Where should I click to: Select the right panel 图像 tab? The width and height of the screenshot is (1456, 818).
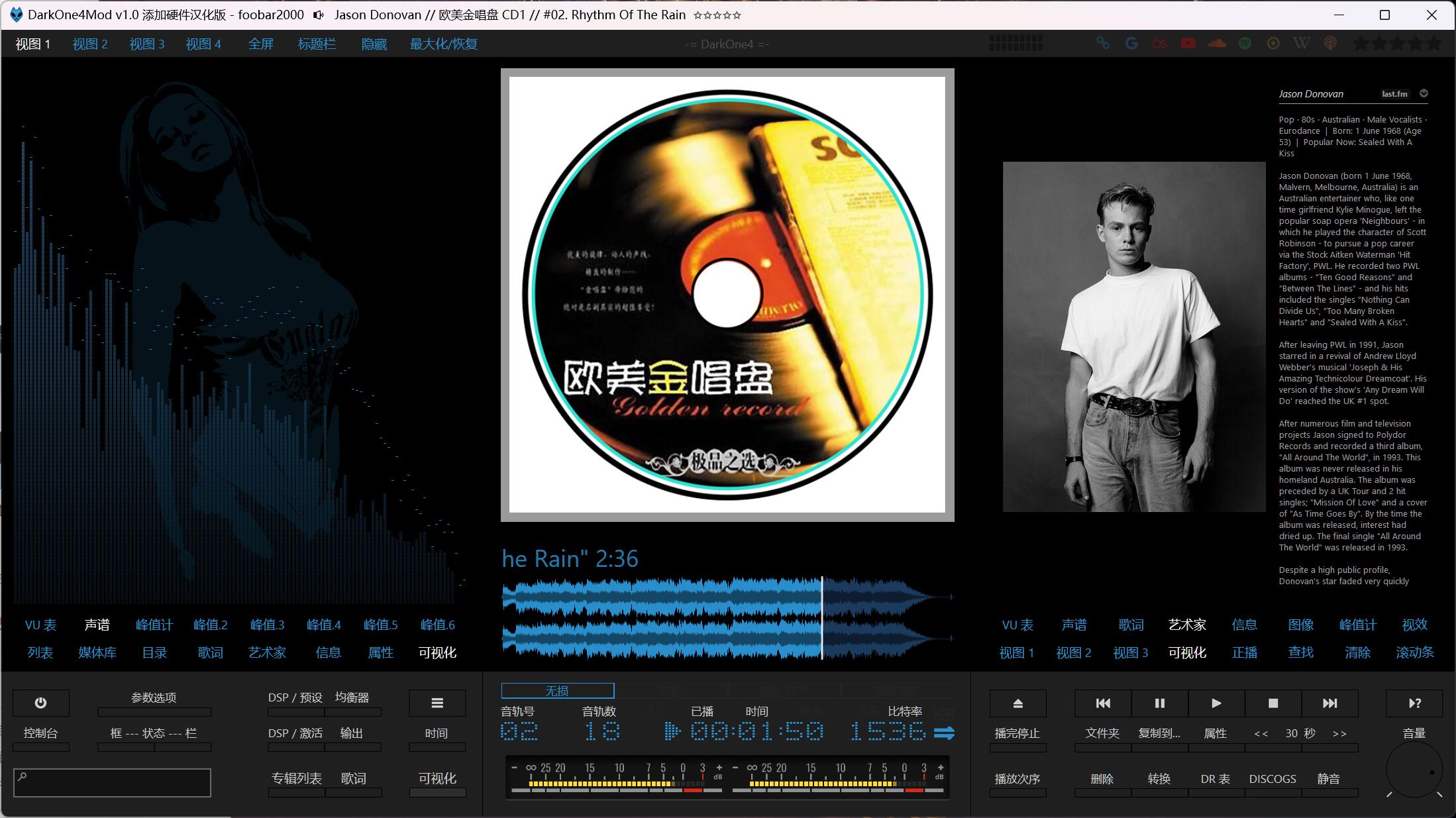coord(1301,625)
